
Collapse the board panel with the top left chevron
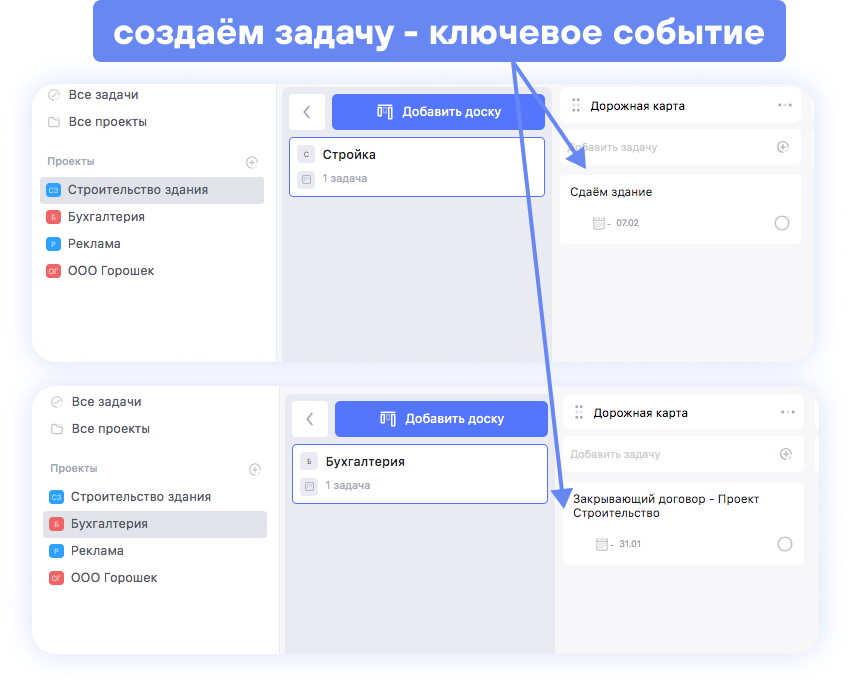point(308,111)
